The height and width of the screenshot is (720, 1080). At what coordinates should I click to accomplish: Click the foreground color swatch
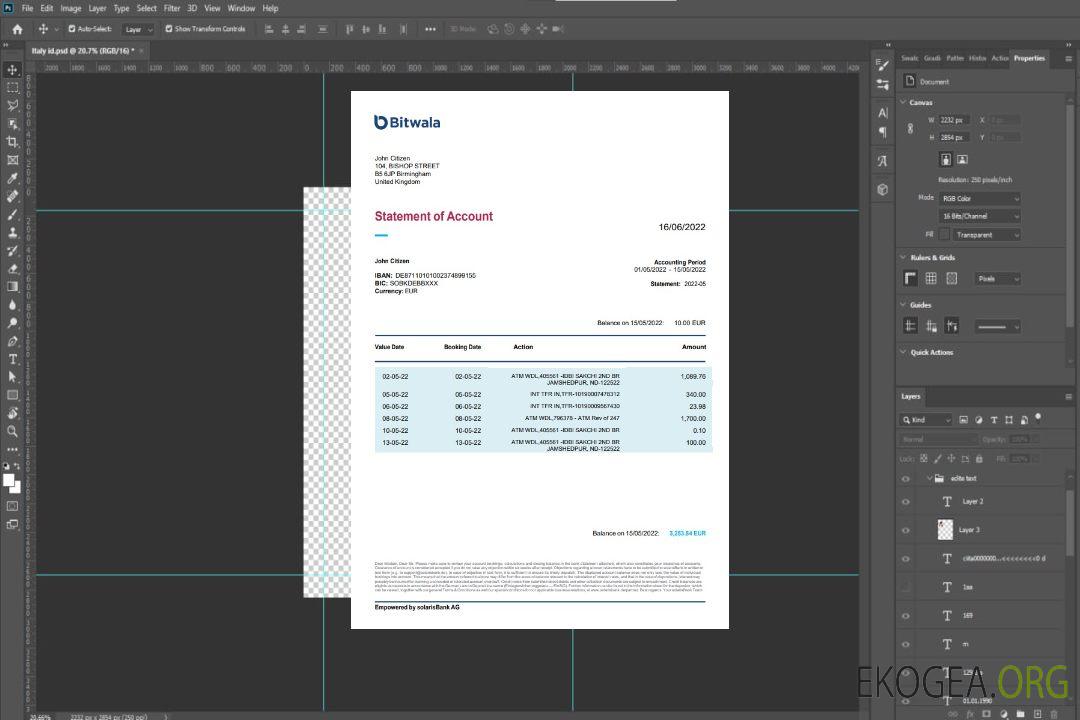9,480
